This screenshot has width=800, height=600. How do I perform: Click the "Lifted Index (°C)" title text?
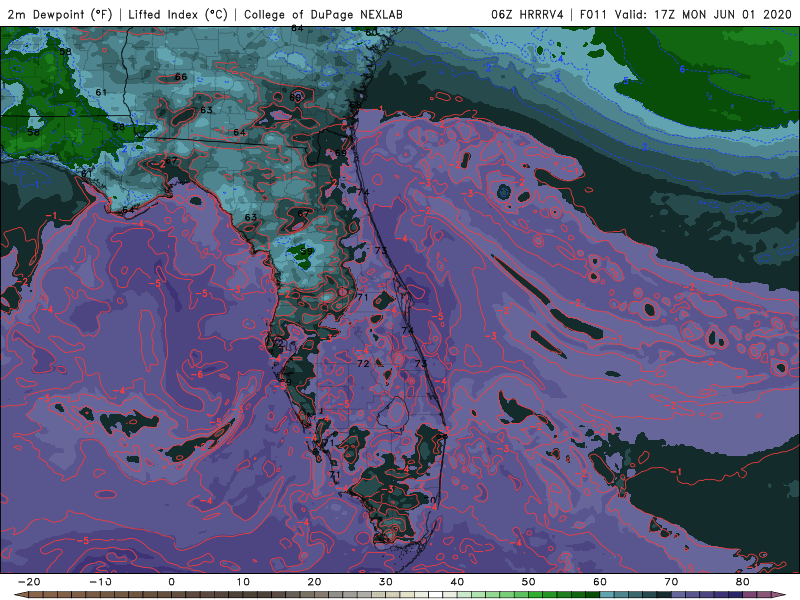pos(178,15)
